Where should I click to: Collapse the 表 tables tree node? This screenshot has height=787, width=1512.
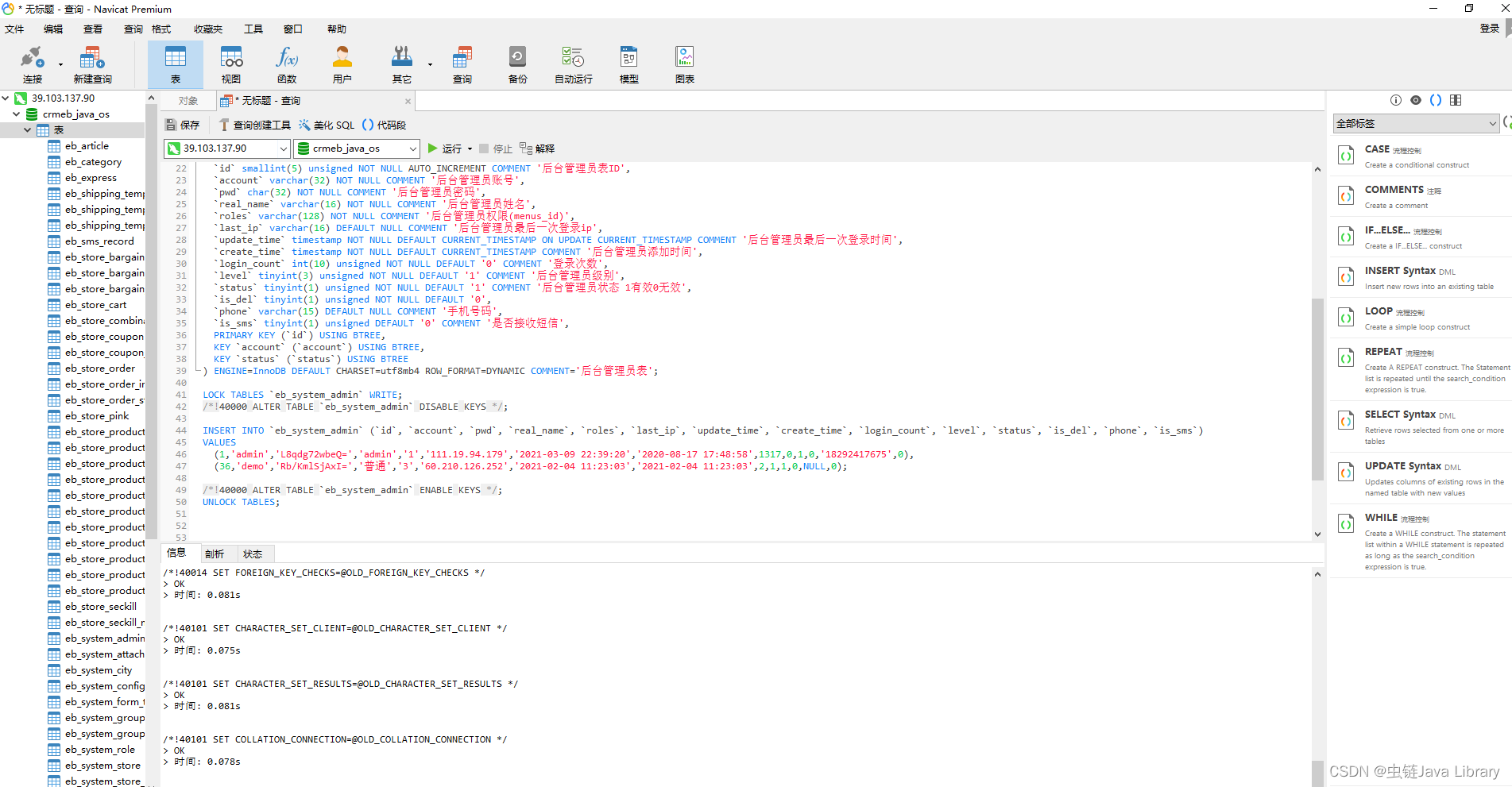coord(28,130)
